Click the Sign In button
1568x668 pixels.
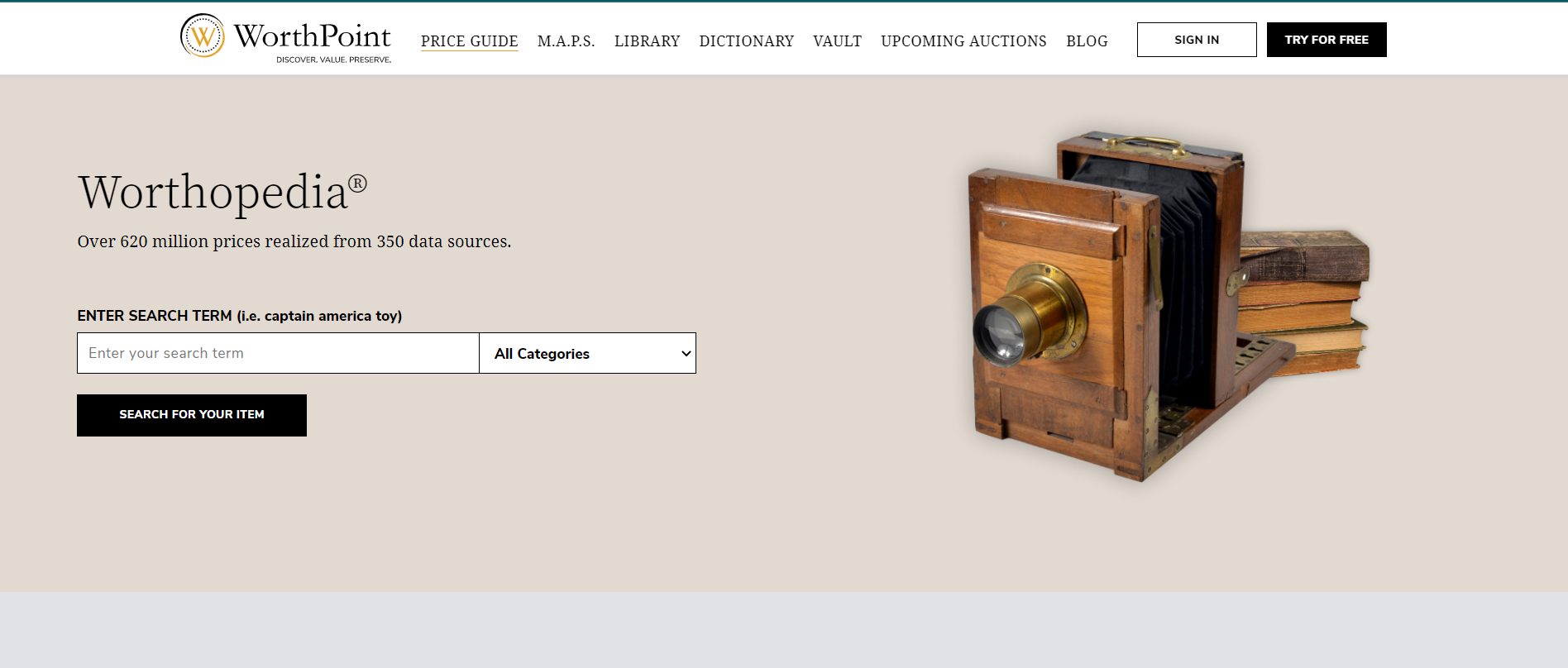click(1197, 40)
